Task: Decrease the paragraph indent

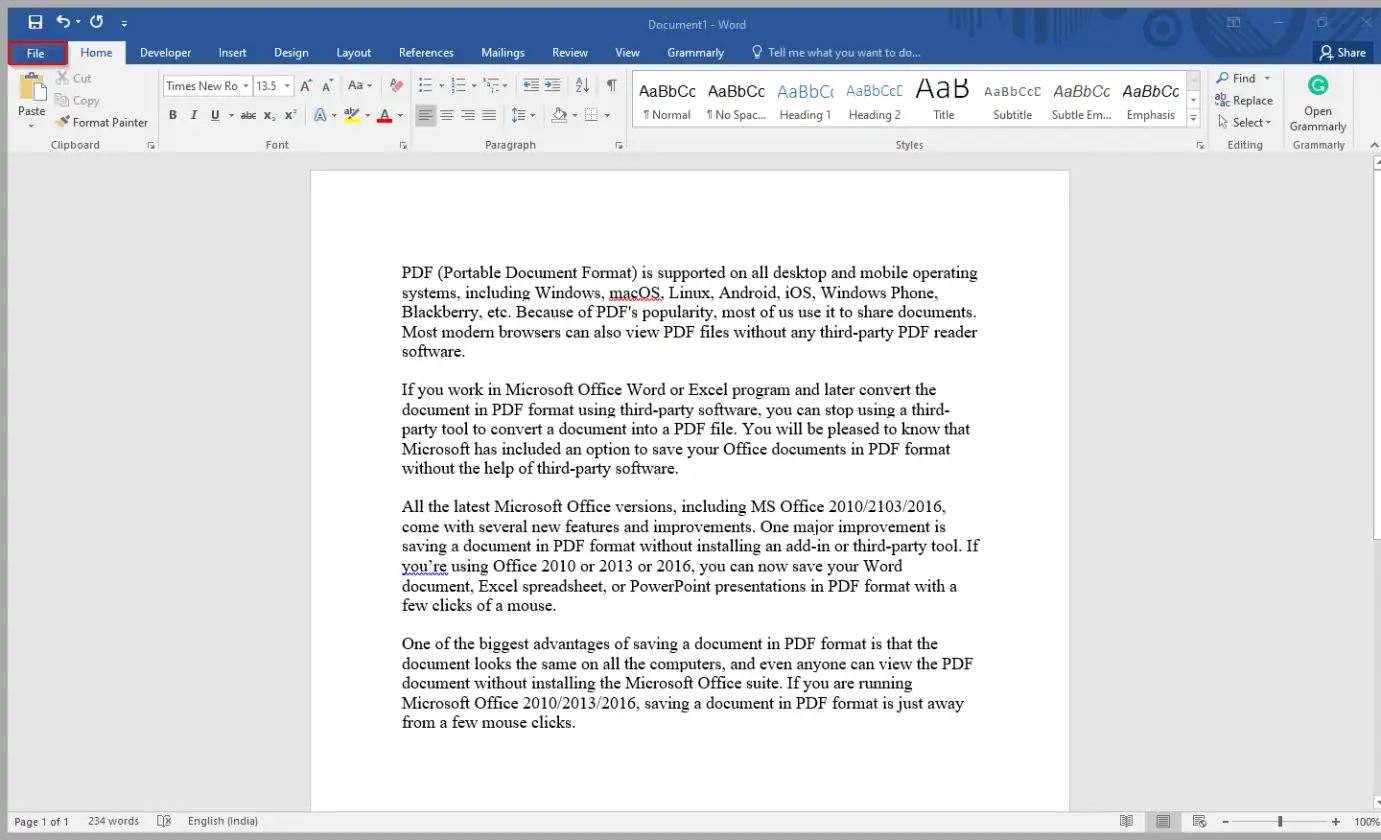Action: point(531,86)
